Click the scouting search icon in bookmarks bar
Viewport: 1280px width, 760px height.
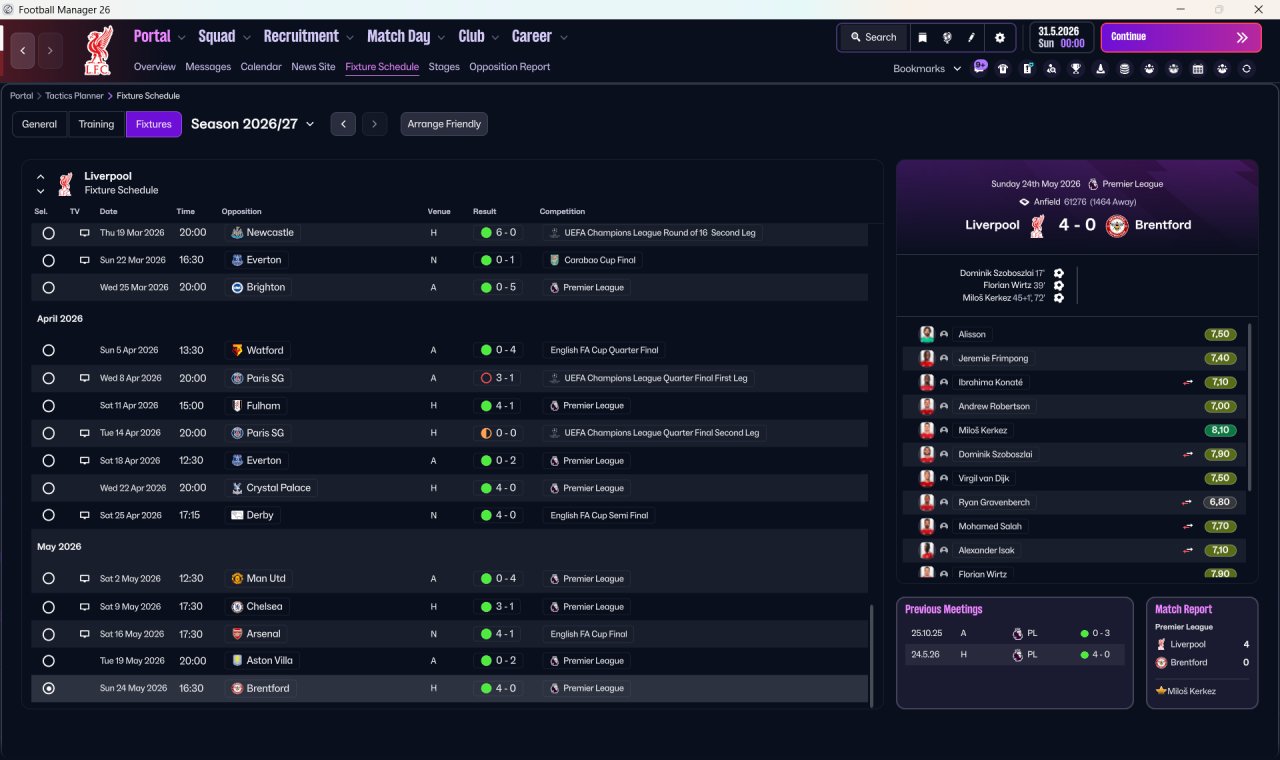[1052, 69]
